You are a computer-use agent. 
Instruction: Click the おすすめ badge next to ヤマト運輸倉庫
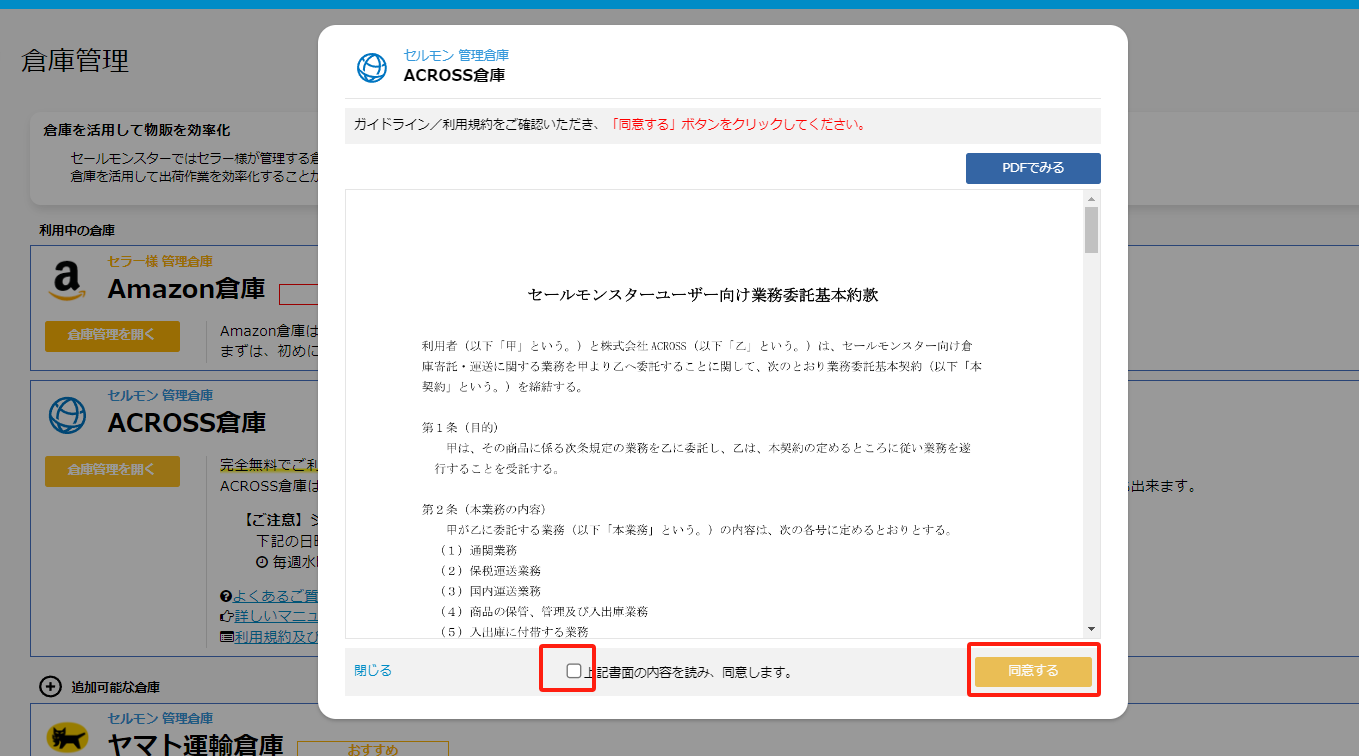pyautogui.click(x=373, y=749)
